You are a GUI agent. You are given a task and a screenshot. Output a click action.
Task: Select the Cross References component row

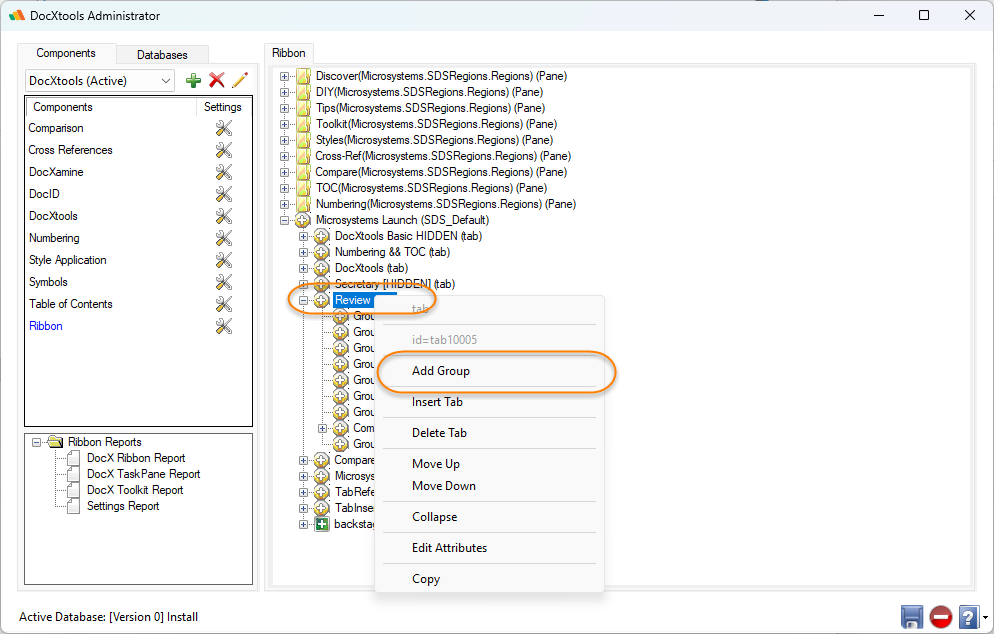[70, 150]
